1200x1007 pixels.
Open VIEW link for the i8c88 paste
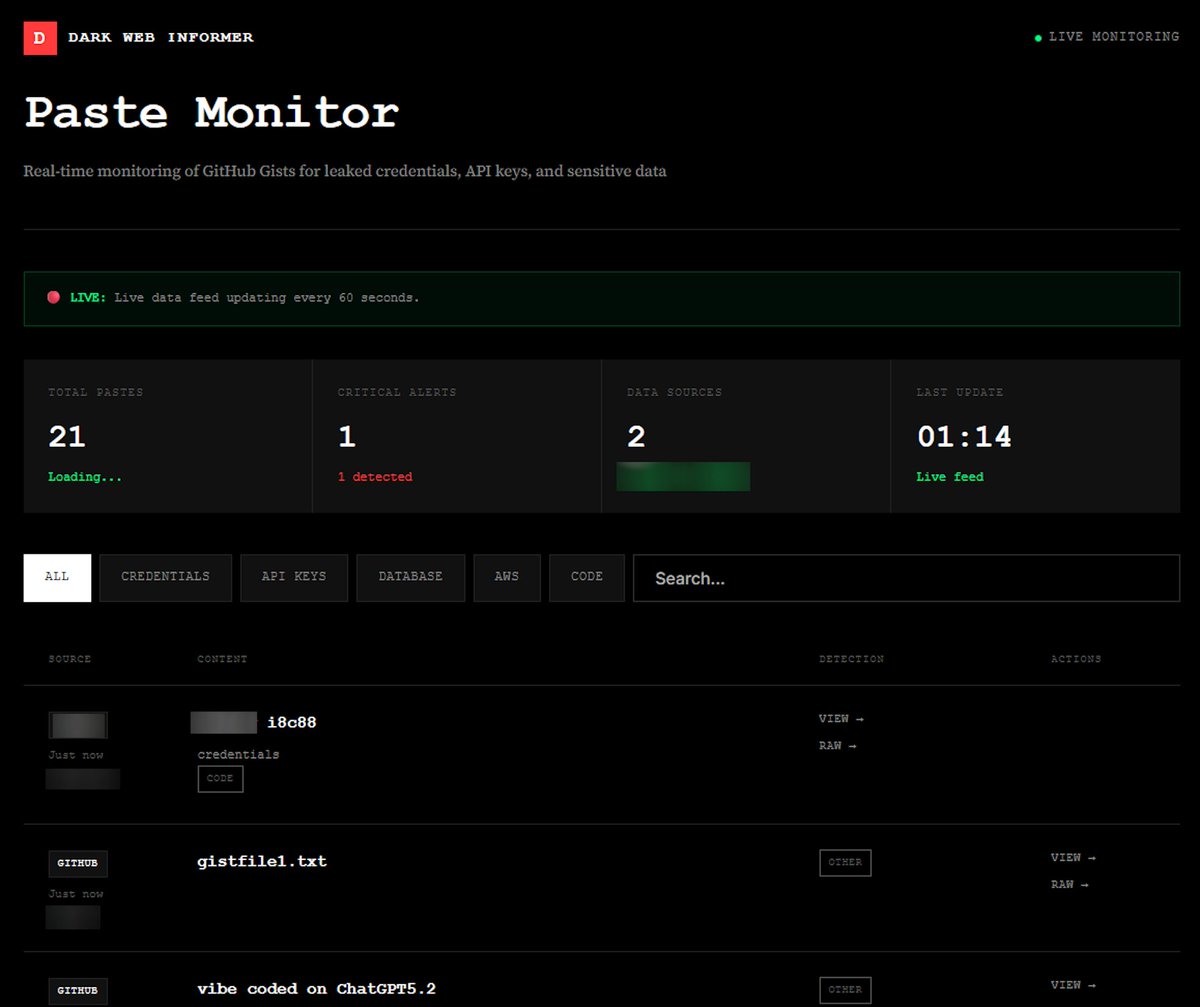[841, 719]
